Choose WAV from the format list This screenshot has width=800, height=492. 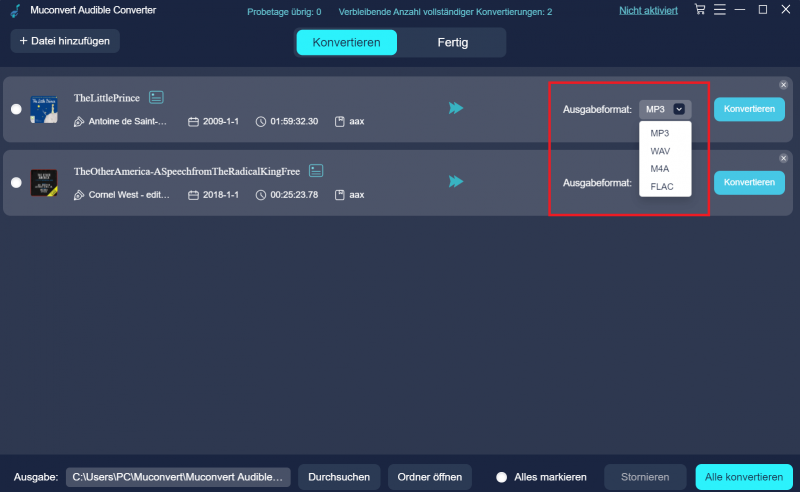(660, 151)
